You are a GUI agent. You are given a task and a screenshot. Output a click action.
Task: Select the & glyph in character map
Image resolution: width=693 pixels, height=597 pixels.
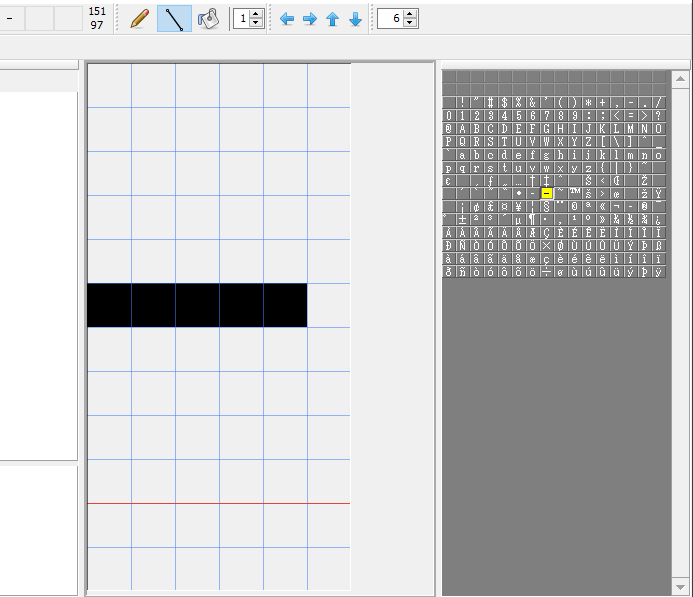533,103
